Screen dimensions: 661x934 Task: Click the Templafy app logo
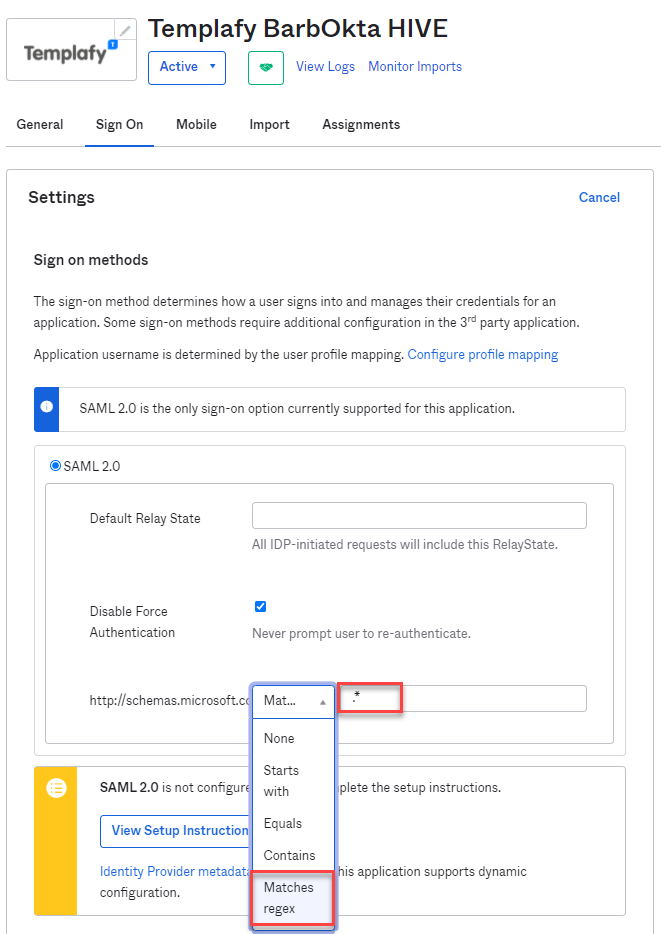(71, 51)
